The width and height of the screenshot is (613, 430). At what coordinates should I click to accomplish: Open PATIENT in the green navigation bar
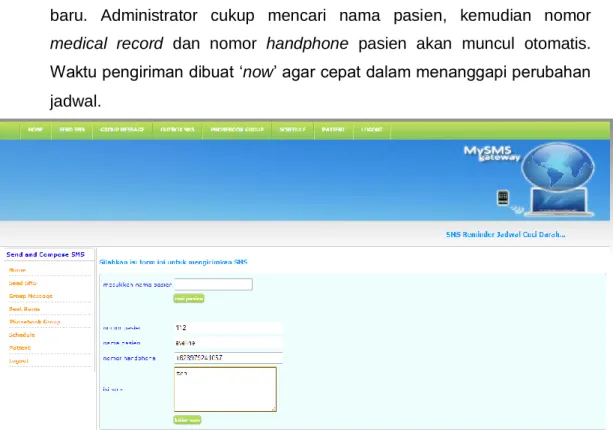point(333,130)
